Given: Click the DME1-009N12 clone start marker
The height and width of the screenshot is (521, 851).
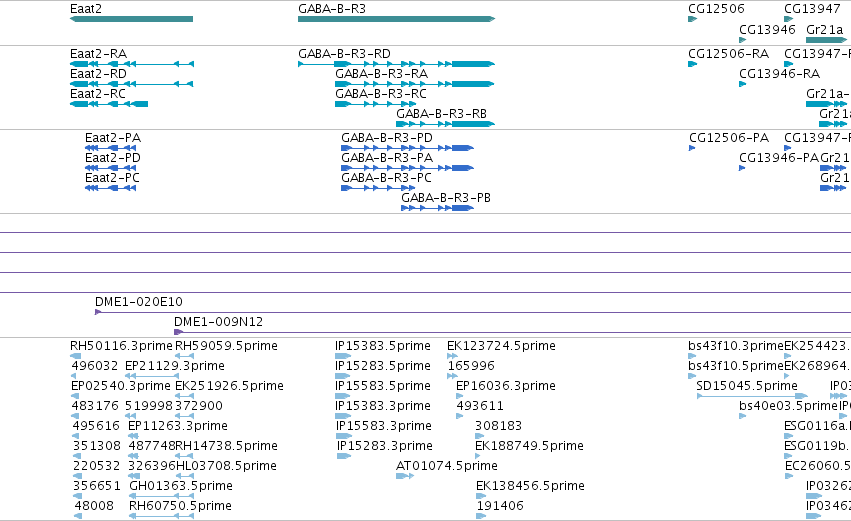Looking at the screenshot, I should [179, 332].
